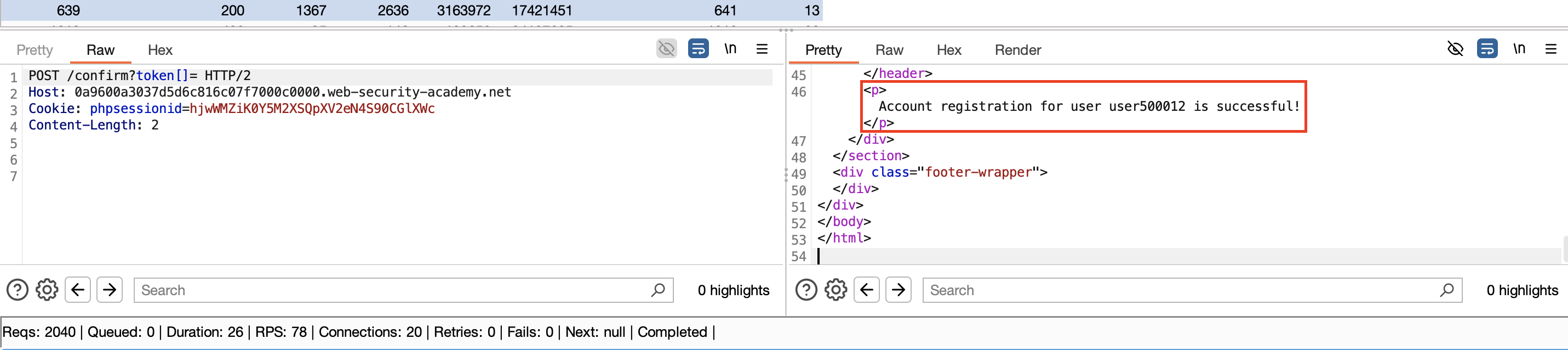Switch response view to Raw tab
Viewport: 1568px width, 350px height.
coord(889,50)
